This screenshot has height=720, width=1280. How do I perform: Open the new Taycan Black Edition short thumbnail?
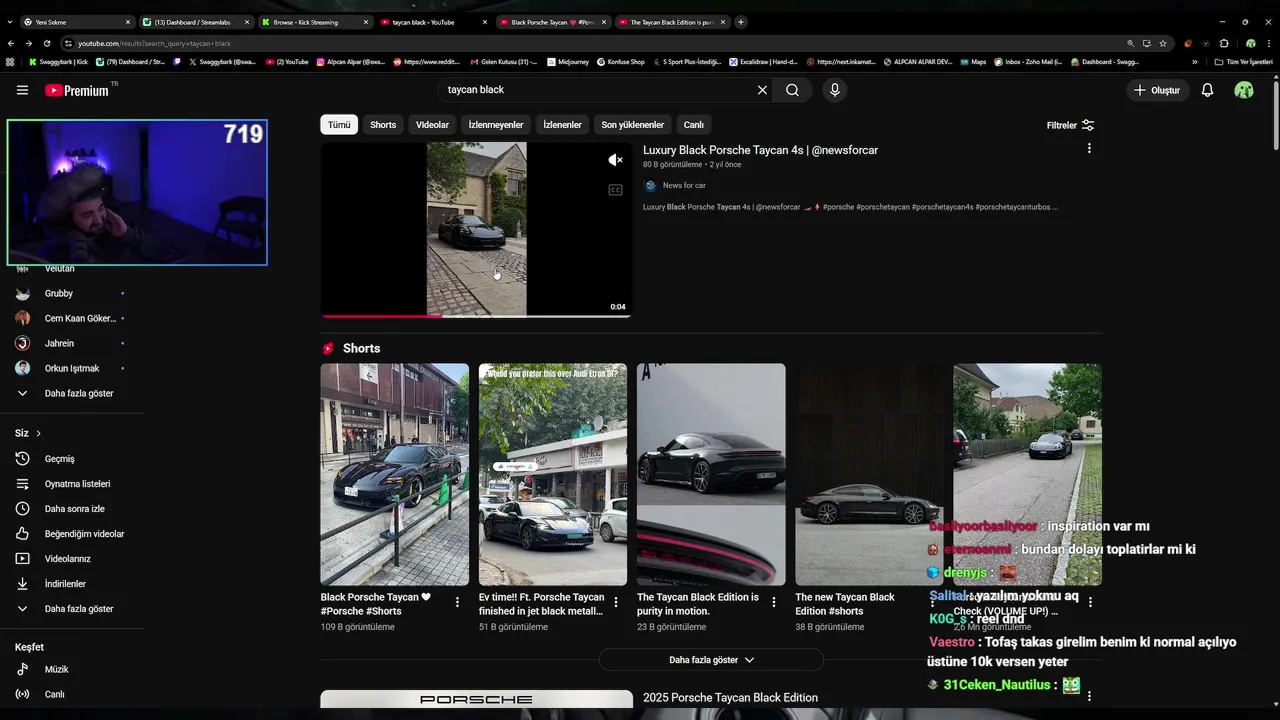(x=869, y=474)
